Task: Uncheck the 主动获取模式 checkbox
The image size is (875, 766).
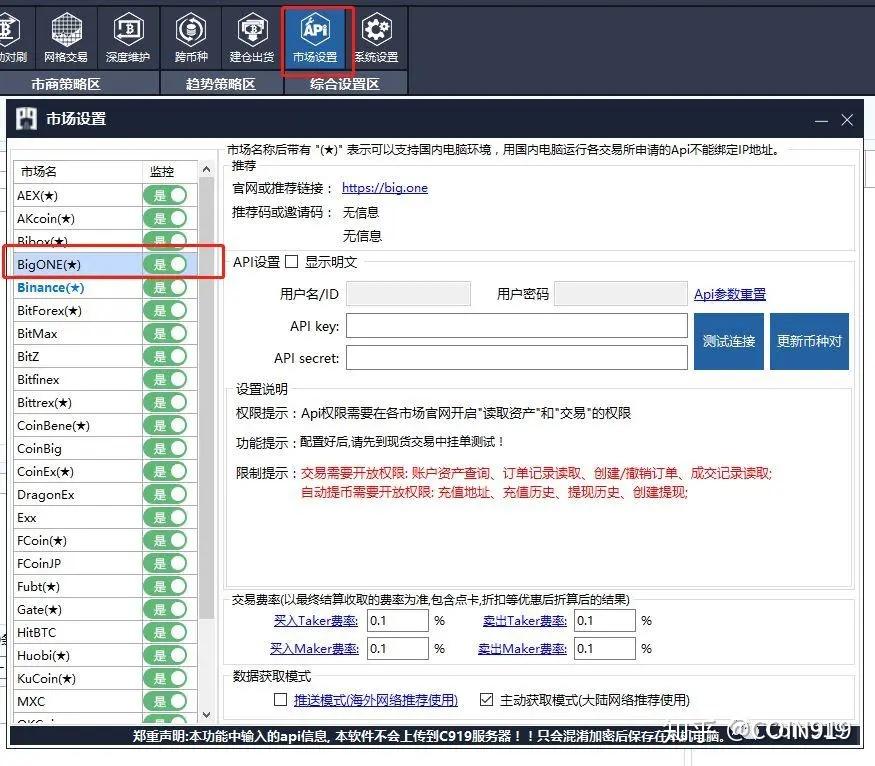Action: (487, 700)
